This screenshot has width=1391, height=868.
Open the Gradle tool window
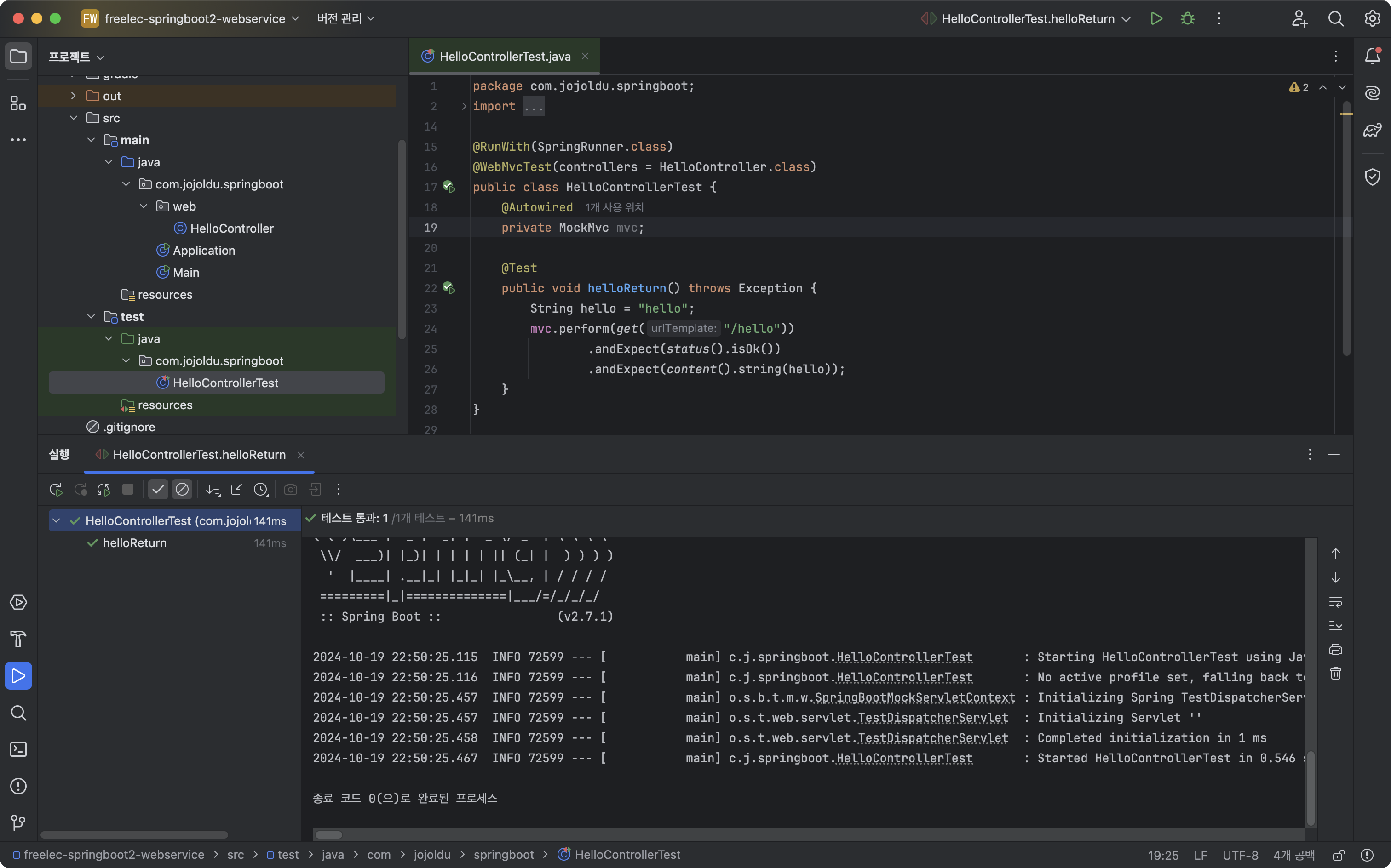tap(1372, 130)
